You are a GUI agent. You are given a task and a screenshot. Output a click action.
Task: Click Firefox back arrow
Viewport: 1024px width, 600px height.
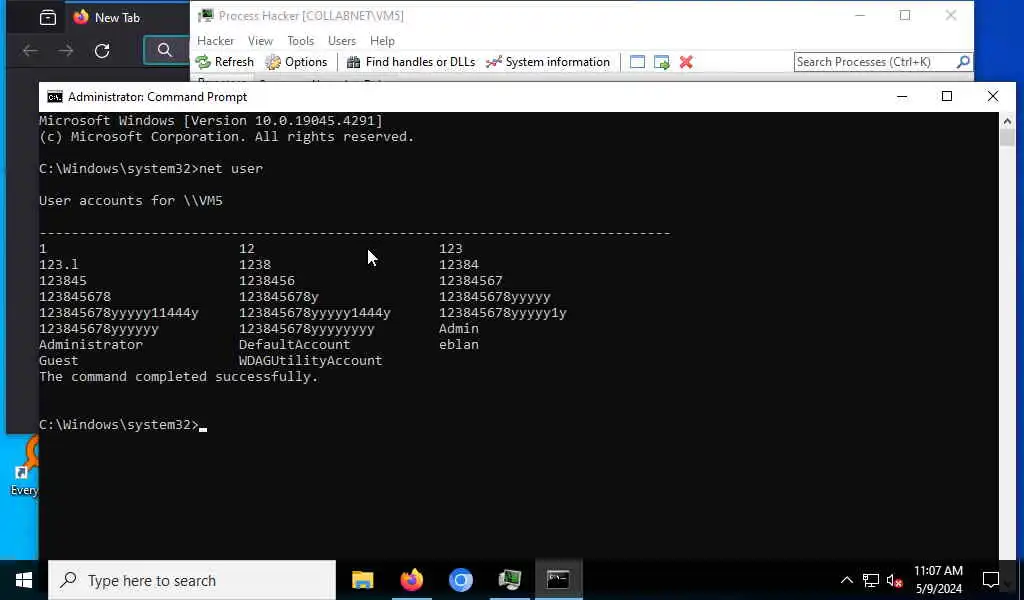click(30, 51)
